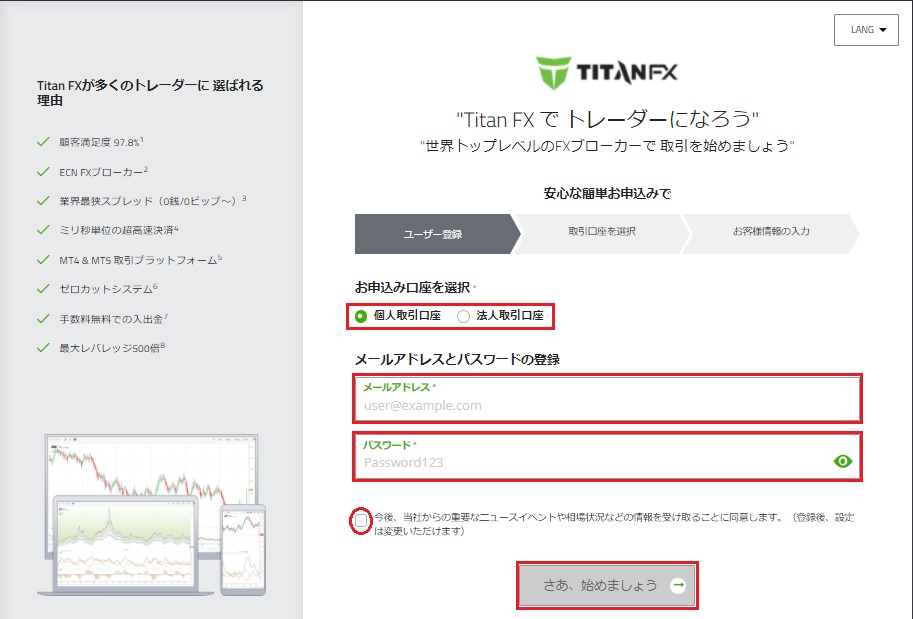Click the お申込み口座を選択 label
913x619 pixels.
pos(412,288)
